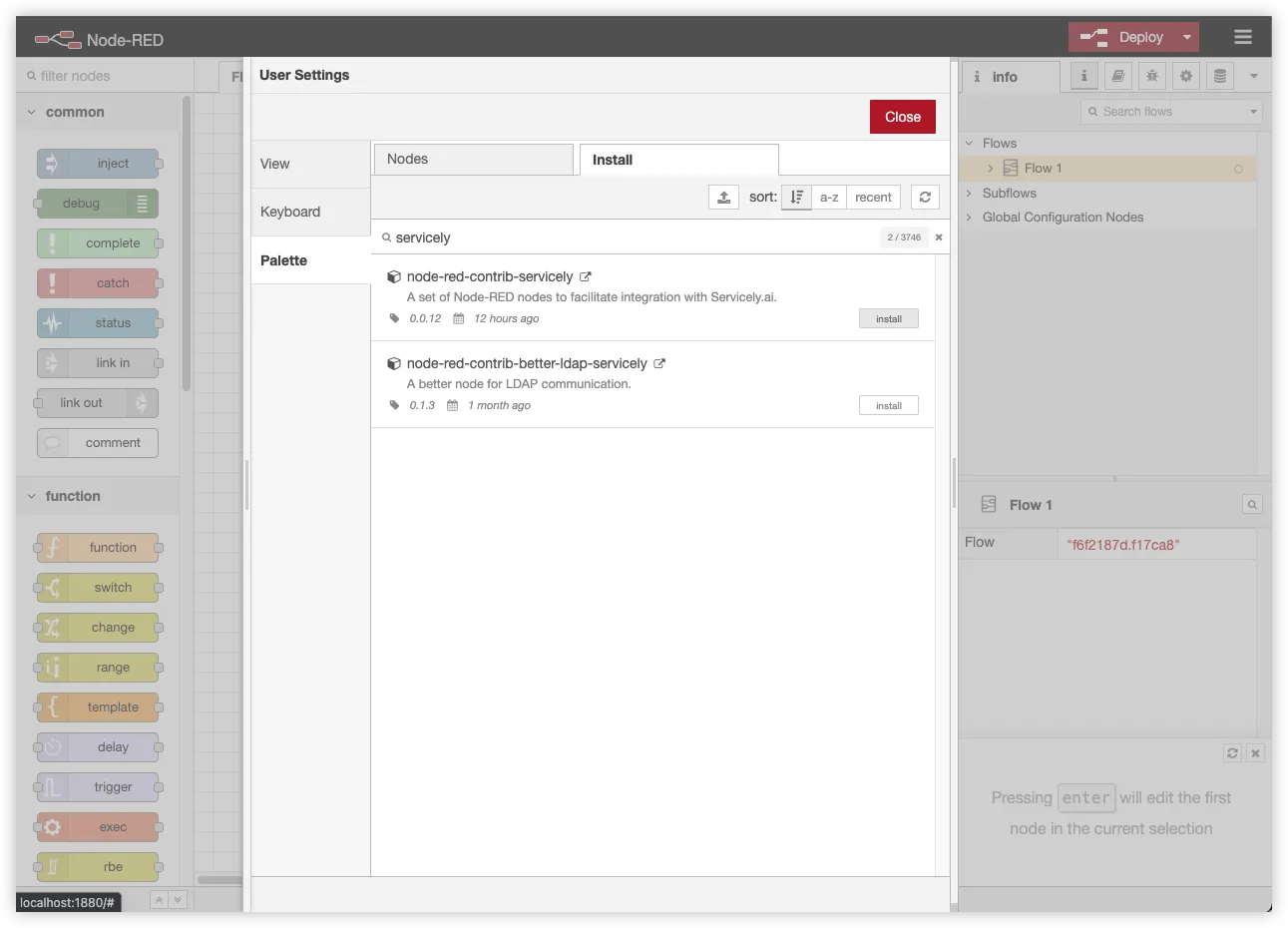This screenshot has width=1288, height=928.
Task: Open the sidebar tab list dropdown
Action: tap(1254, 76)
